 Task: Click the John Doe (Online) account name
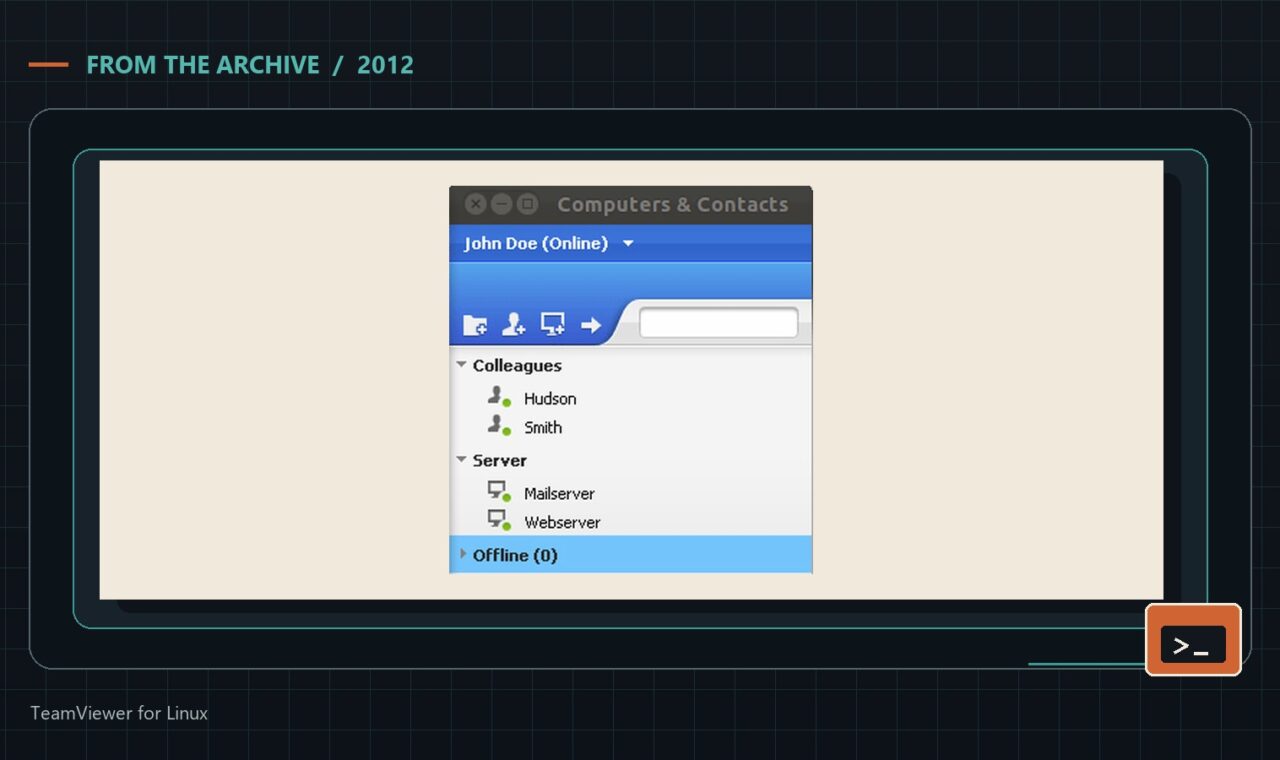coord(536,243)
